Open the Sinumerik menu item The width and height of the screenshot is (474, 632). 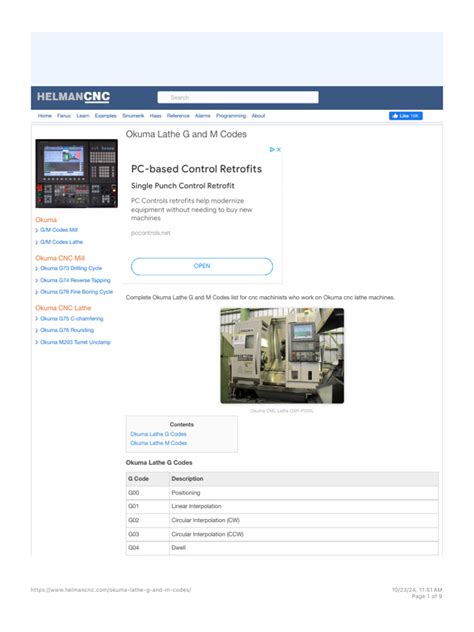pos(133,116)
